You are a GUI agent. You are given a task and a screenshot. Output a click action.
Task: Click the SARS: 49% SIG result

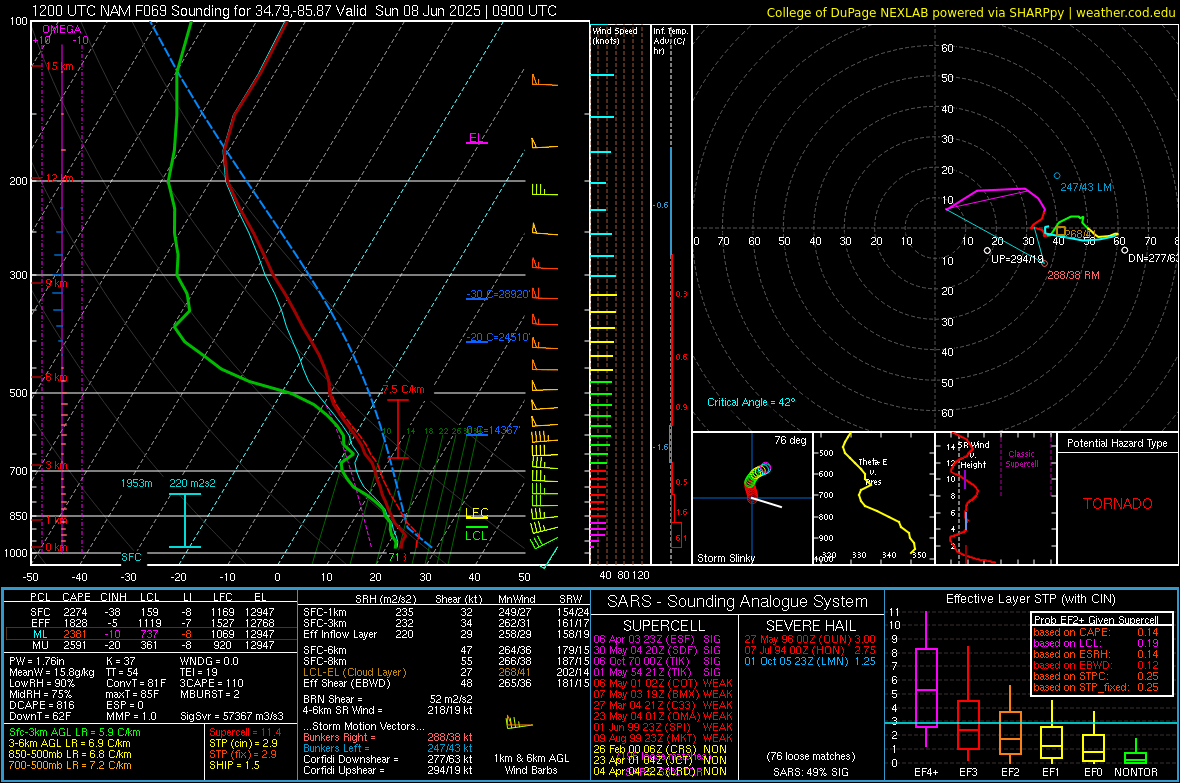pyautogui.click(x=810, y=772)
